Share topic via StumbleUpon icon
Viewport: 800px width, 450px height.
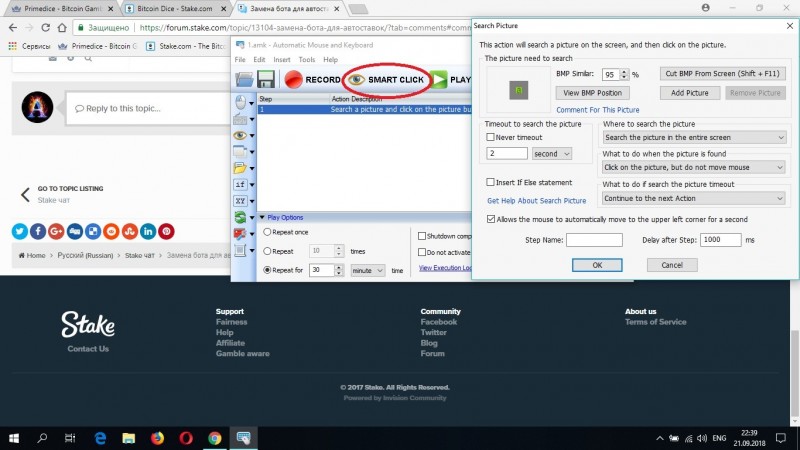(130, 231)
